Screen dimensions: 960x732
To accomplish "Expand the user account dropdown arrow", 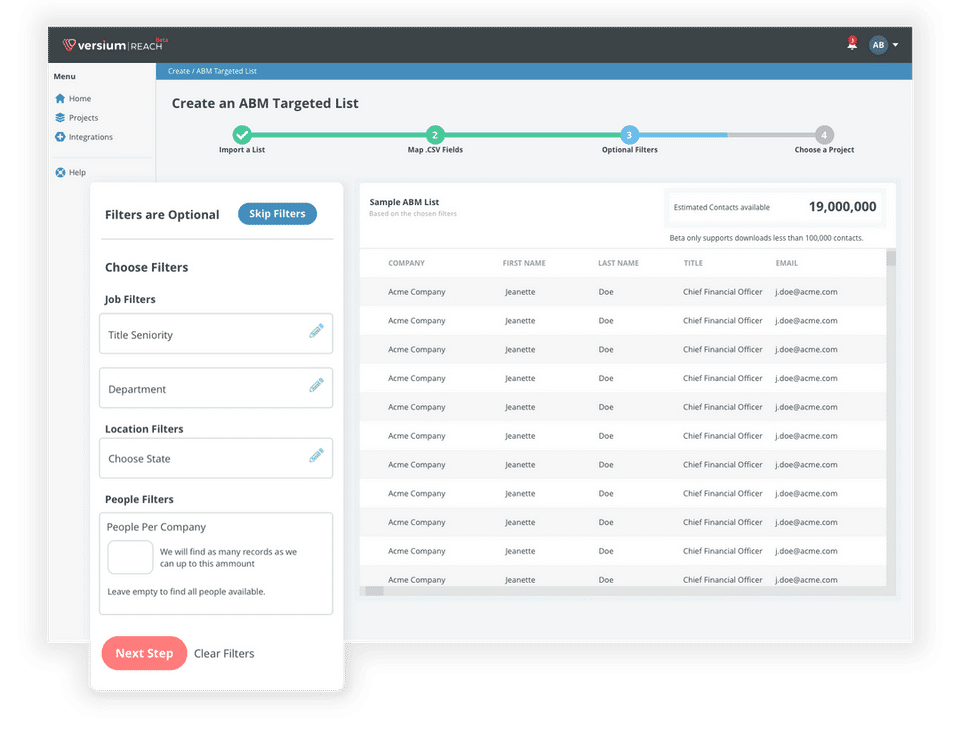I will 895,45.
